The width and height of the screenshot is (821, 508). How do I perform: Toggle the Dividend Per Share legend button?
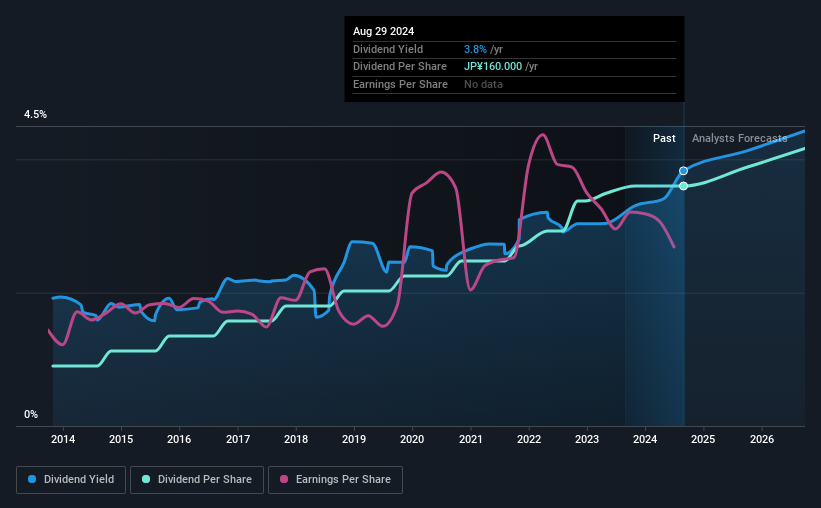coord(197,480)
